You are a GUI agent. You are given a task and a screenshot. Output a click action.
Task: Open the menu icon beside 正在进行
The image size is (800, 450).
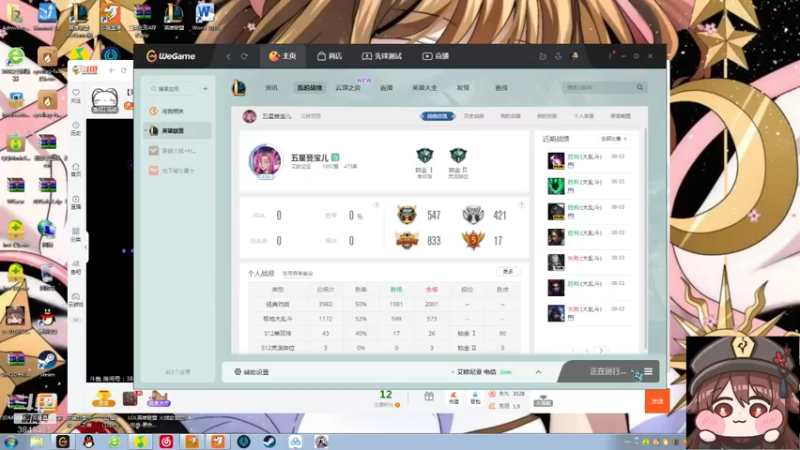pyautogui.click(x=648, y=371)
